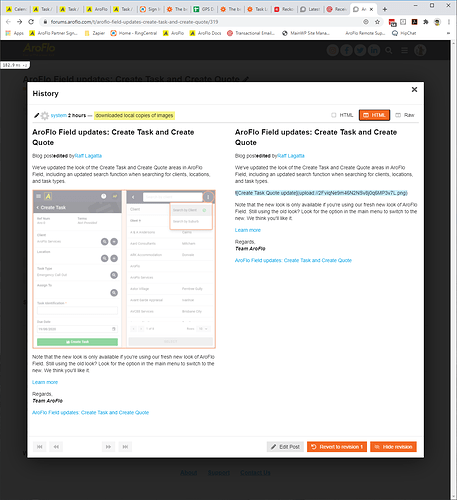The height and width of the screenshot is (500, 457).
Task: Open the left Learn more link
Action: coord(45,382)
